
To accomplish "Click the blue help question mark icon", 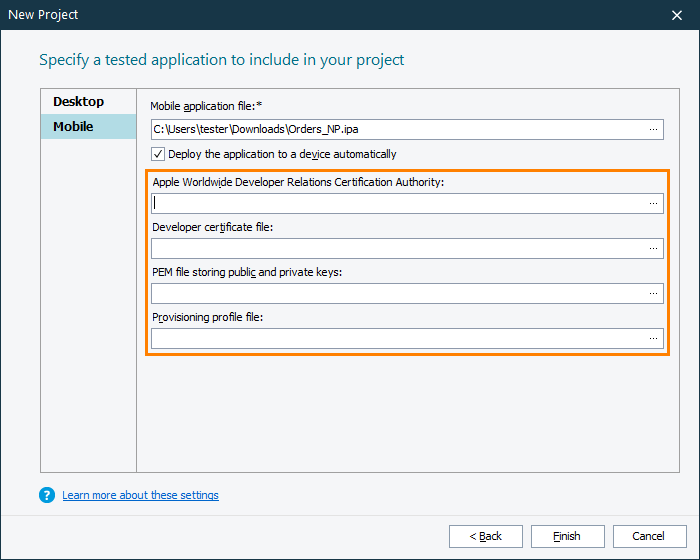I will (x=47, y=495).
